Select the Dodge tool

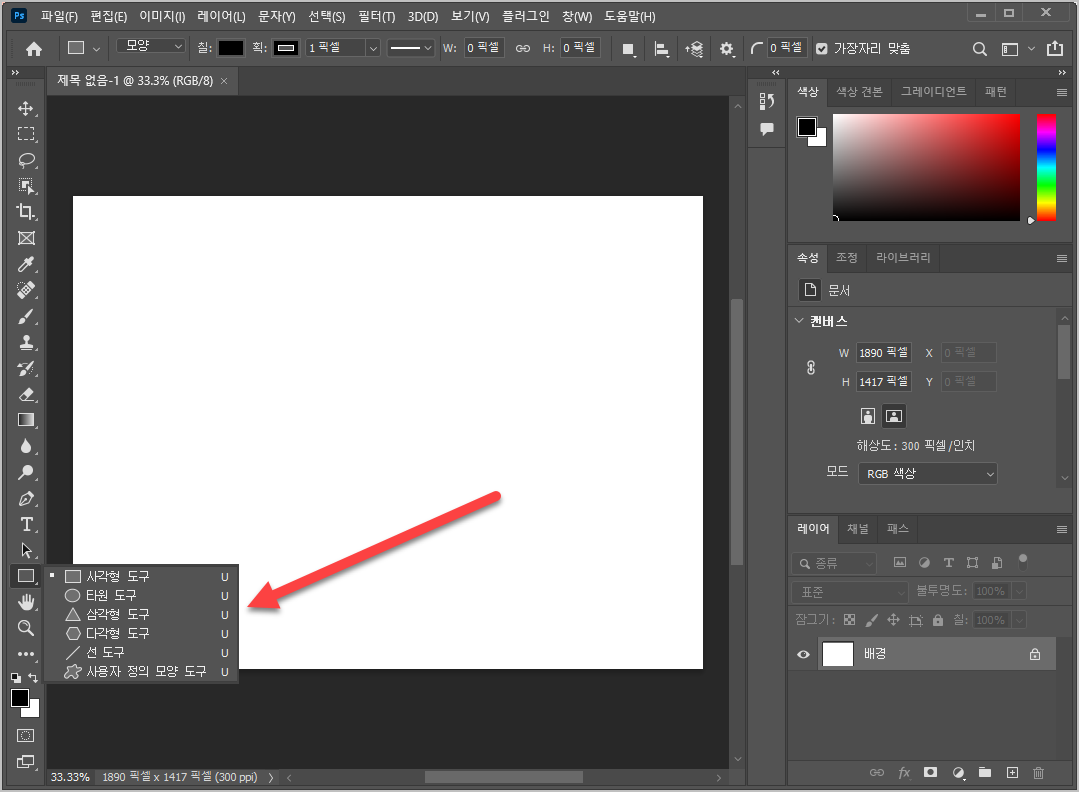coord(26,472)
